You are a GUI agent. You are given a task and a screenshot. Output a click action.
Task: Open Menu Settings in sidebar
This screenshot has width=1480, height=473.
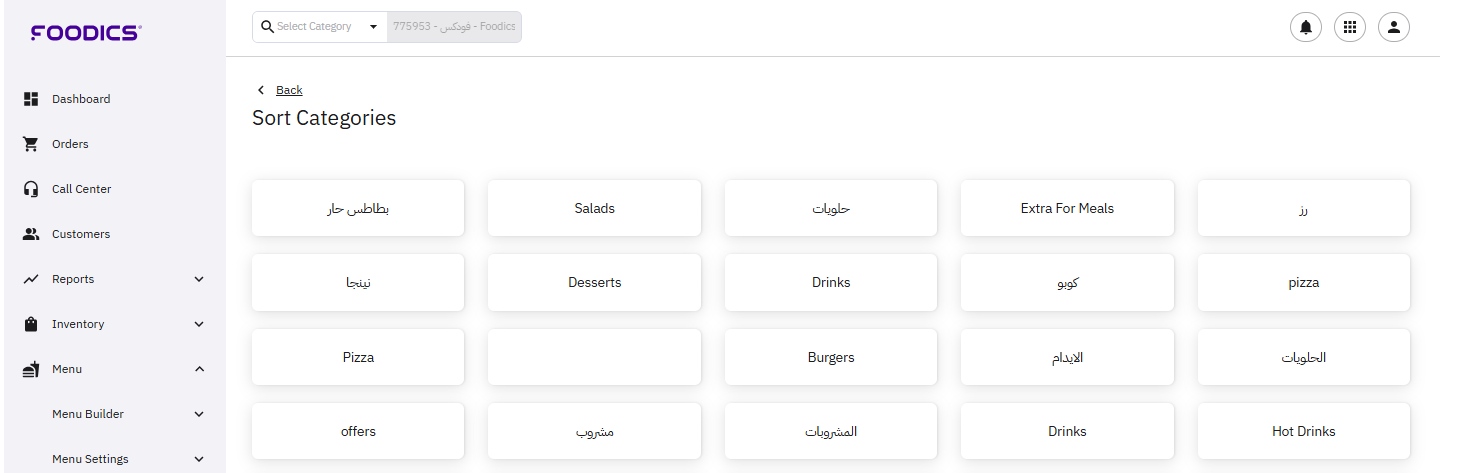[90, 459]
